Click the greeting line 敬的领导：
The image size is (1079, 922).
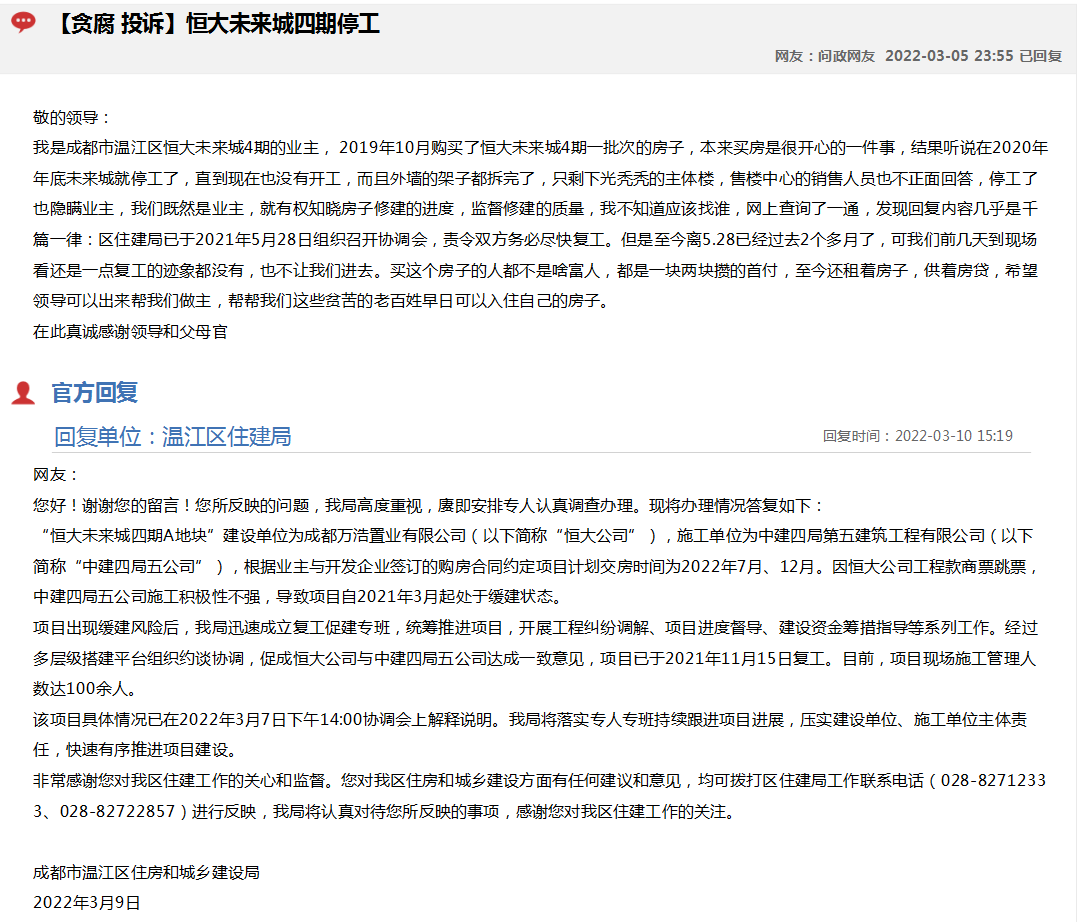[72, 118]
